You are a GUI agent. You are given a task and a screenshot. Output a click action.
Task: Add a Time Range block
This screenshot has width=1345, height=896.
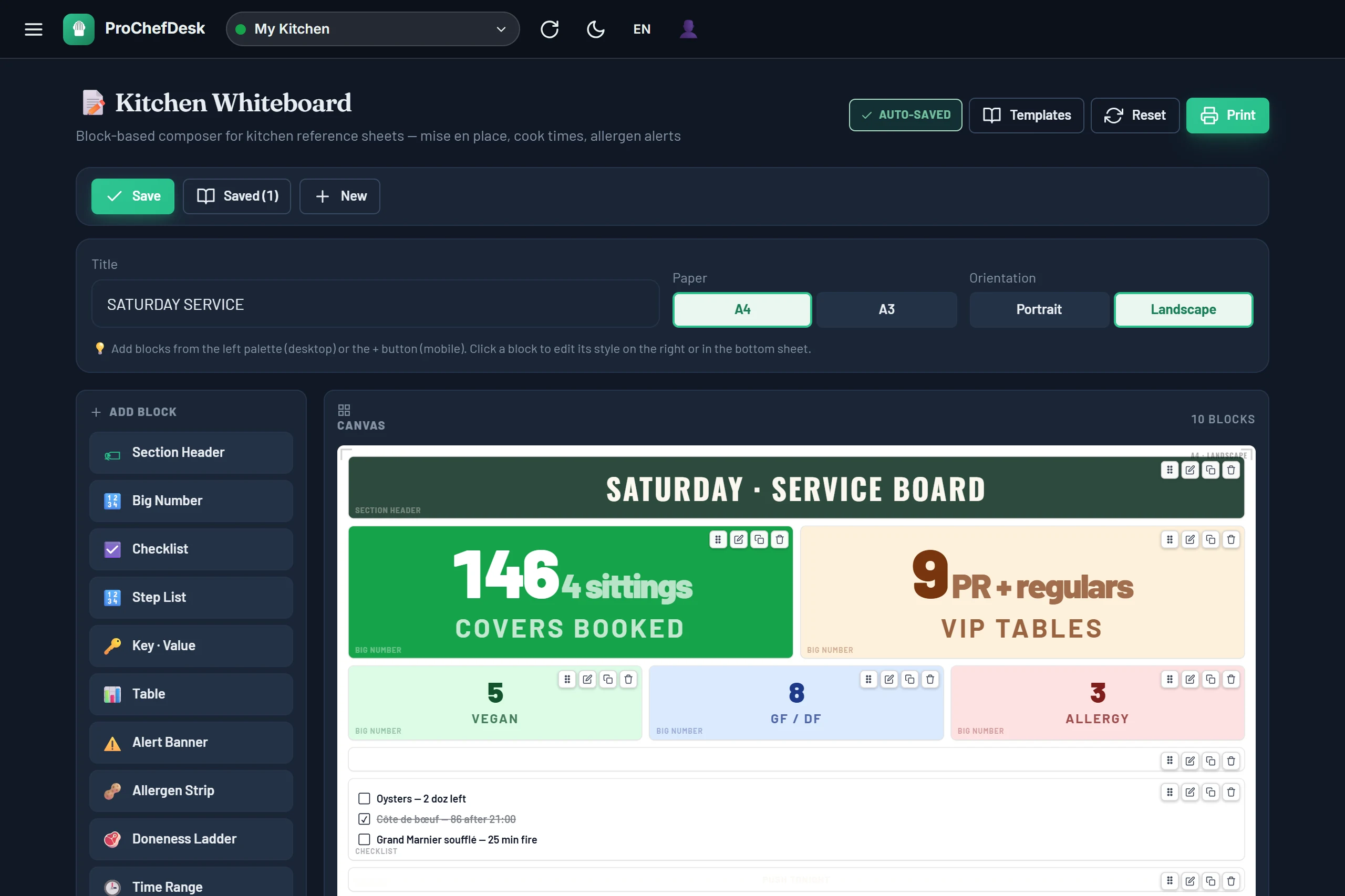191,881
